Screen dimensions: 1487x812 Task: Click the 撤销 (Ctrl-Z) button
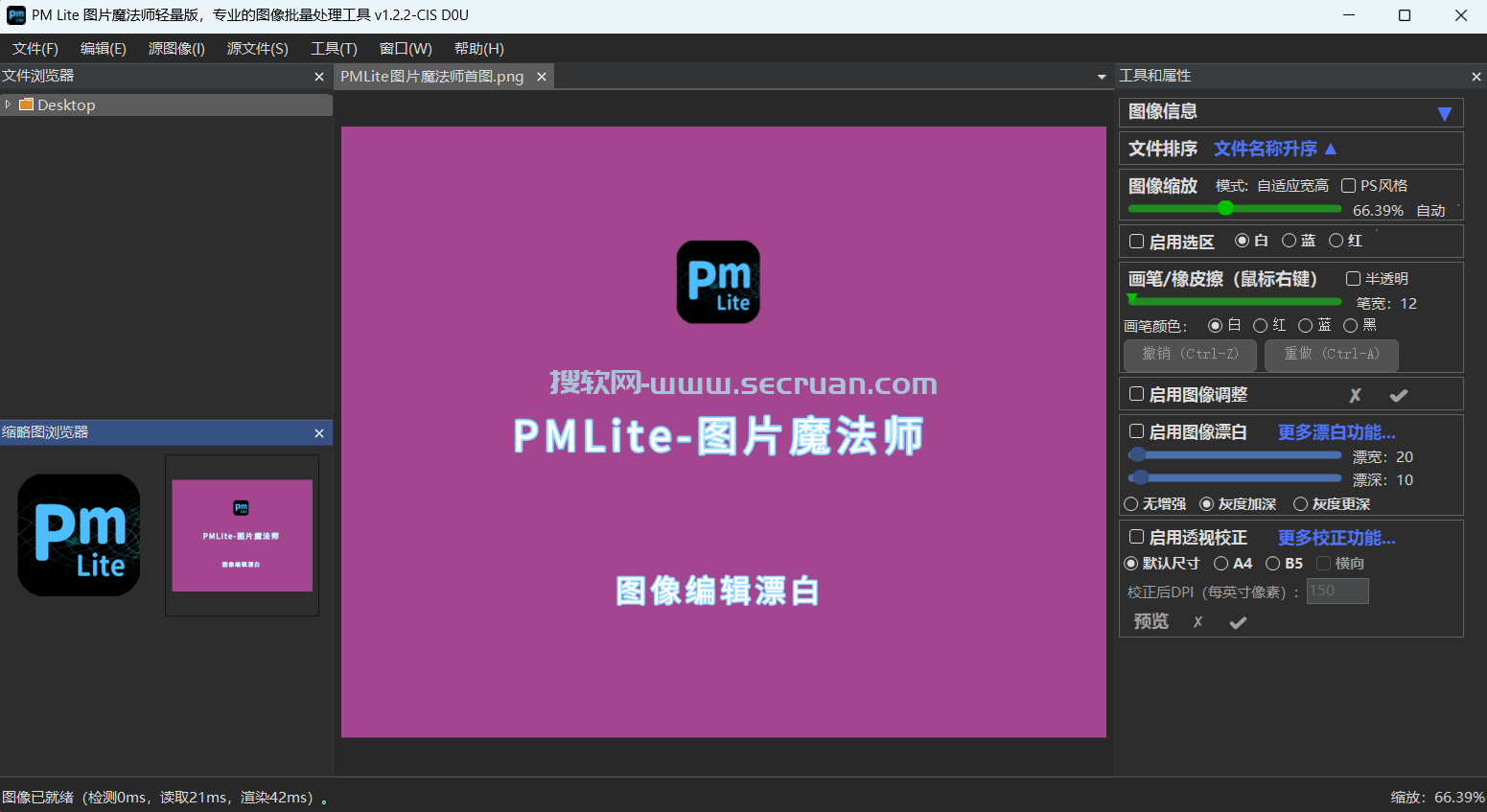(x=1190, y=355)
